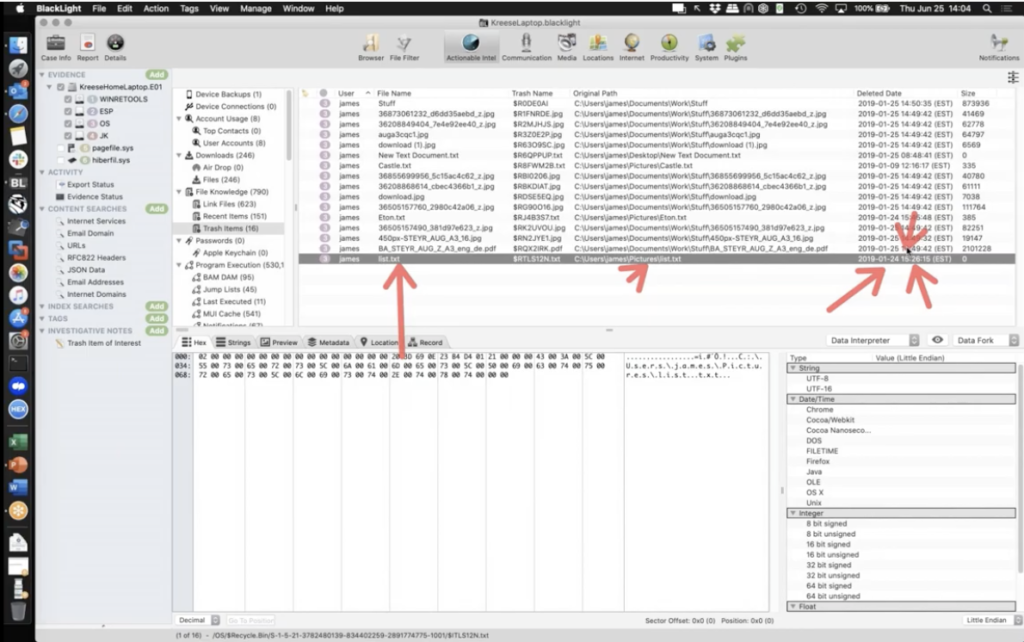Image resolution: width=1024 pixels, height=642 pixels.
Task: Collapse the ACTIVITY section
Action: coord(42,172)
